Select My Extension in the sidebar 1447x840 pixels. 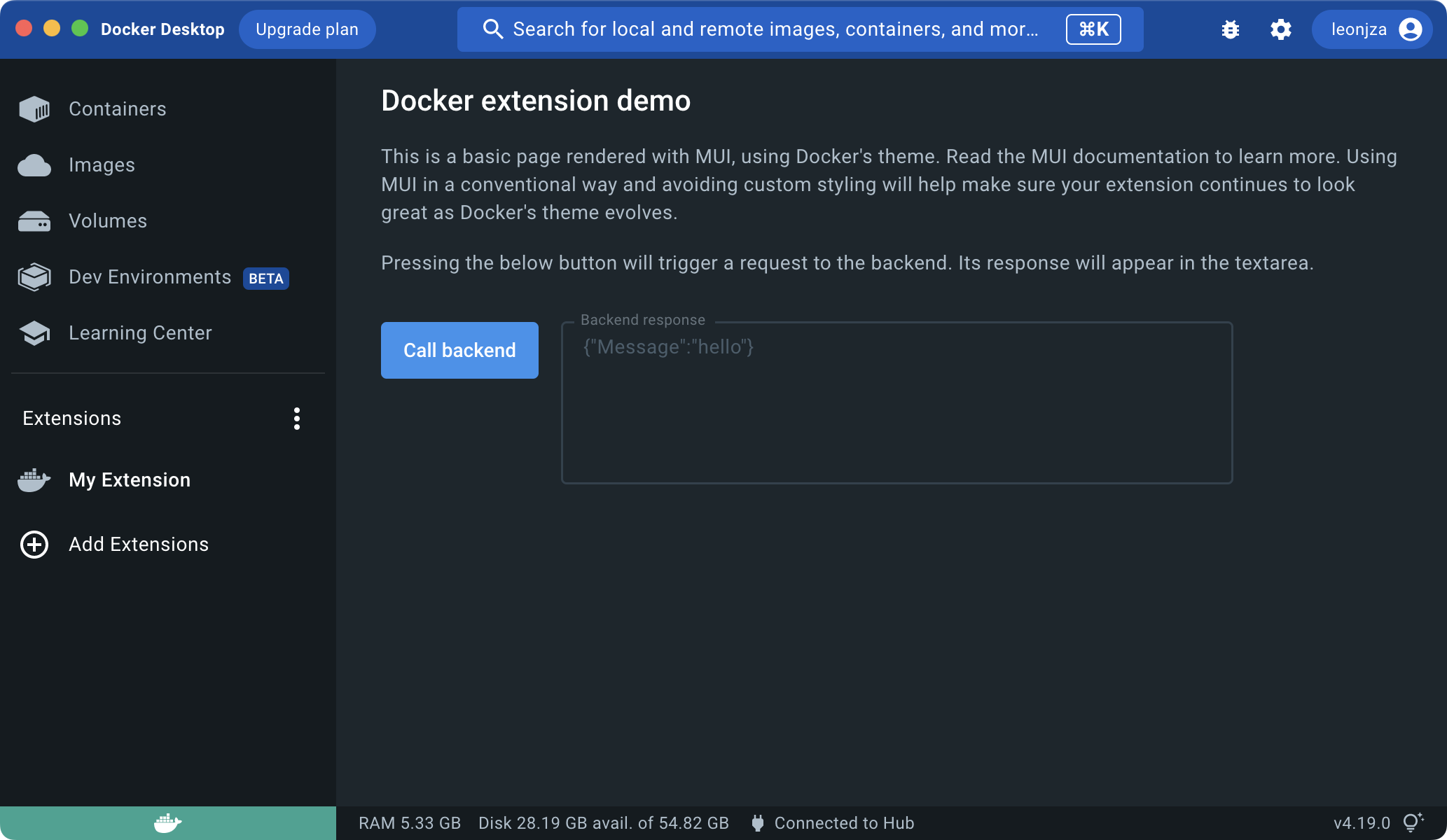click(130, 480)
